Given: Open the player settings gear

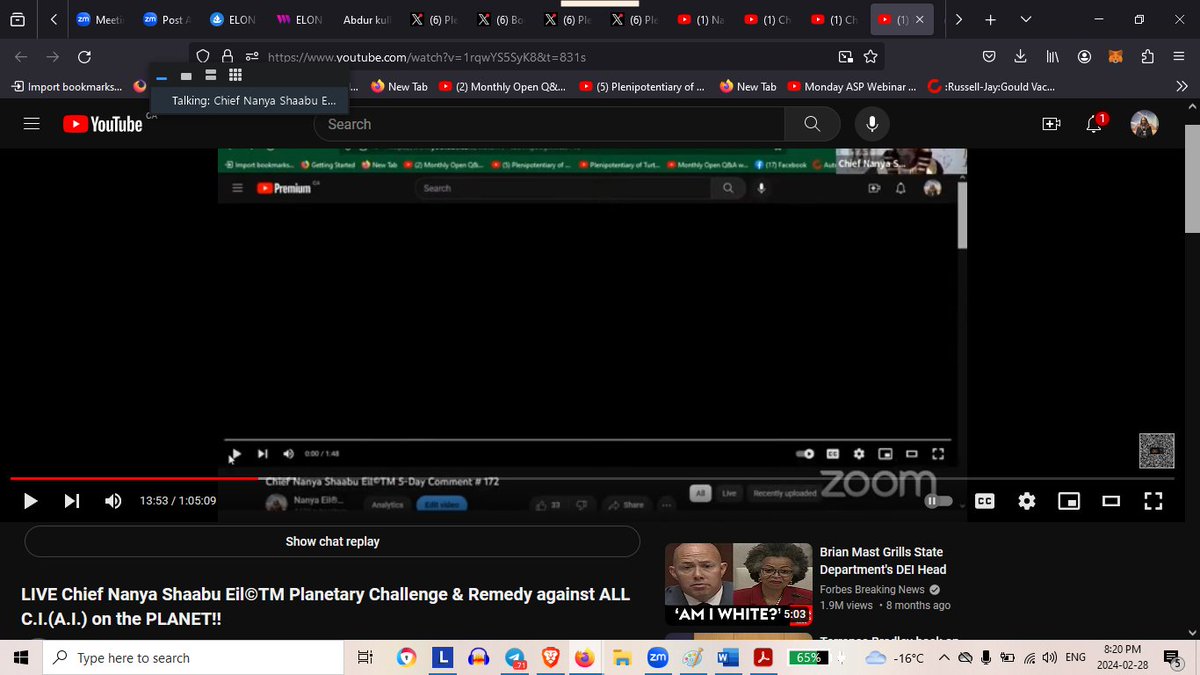Looking at the screenshot, I should [1027, 501].
